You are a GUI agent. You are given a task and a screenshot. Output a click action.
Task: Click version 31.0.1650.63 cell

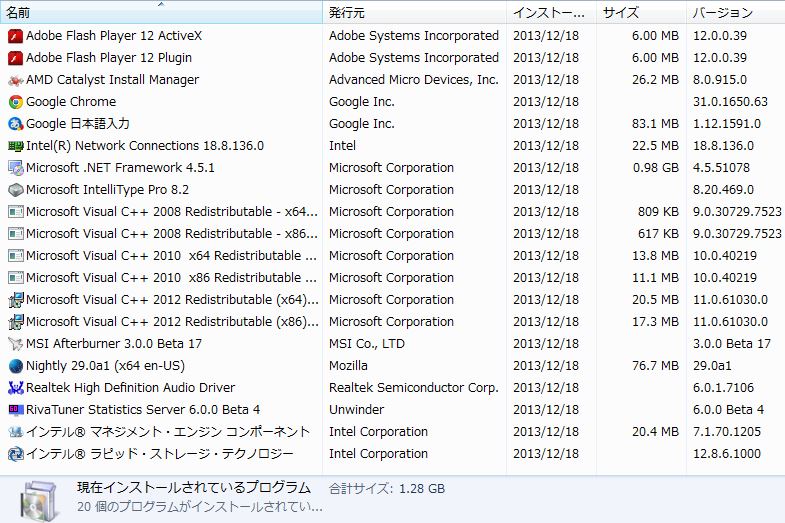(x=730, y=102)
